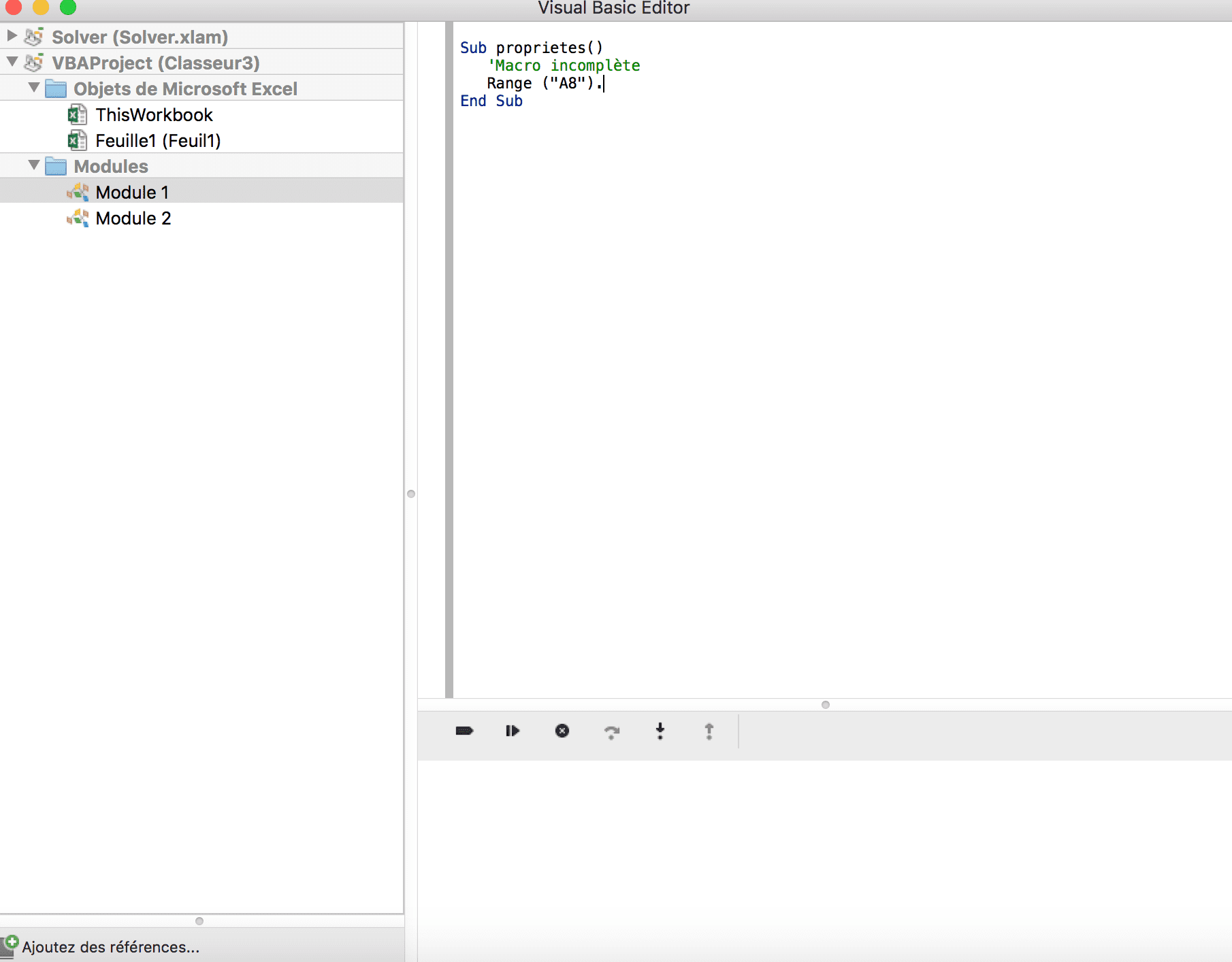Viewport: 1232px width, 962px height.
Task: Click the Module 2 icon
Action: coord(78,218)
